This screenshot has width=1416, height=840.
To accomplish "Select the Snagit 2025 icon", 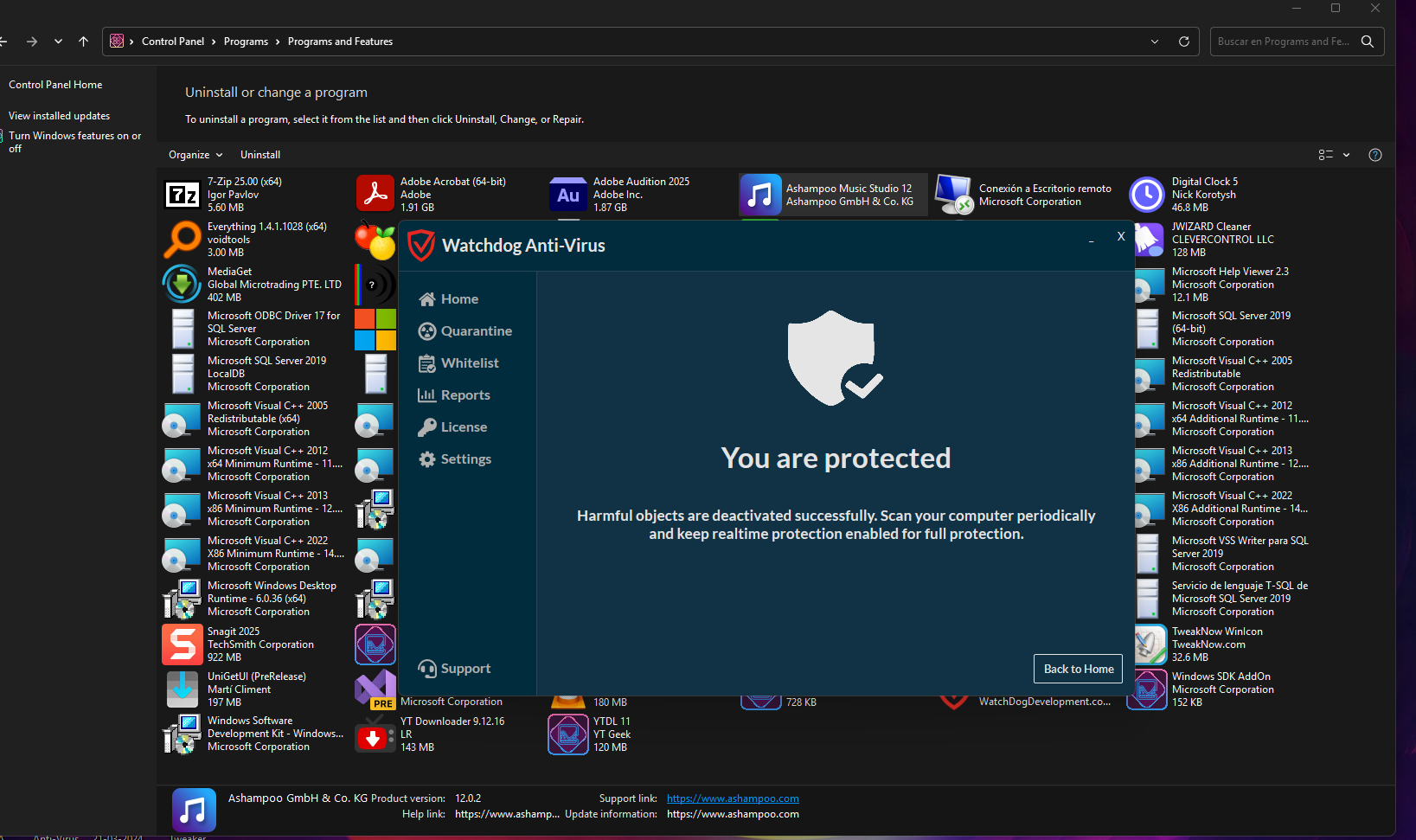I will click(183, 644).
